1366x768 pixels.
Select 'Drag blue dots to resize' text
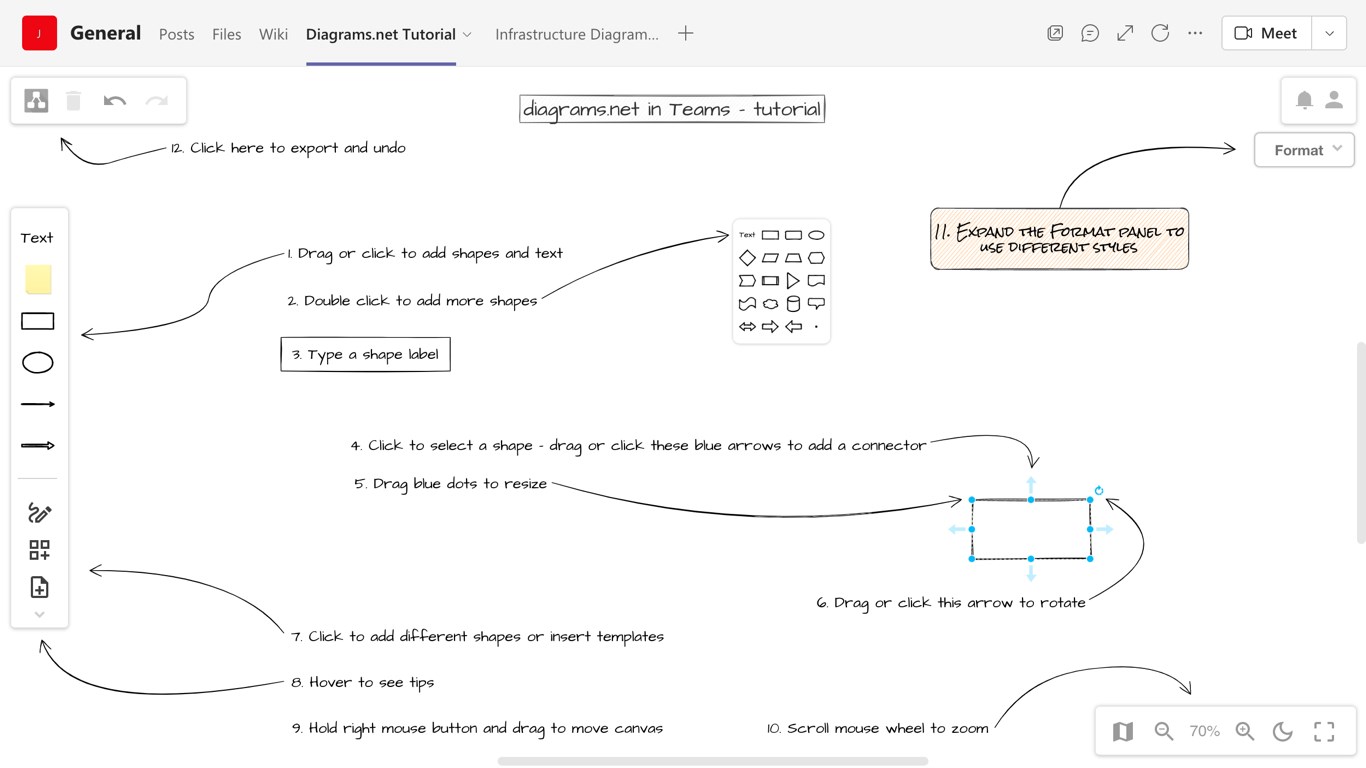451,484
